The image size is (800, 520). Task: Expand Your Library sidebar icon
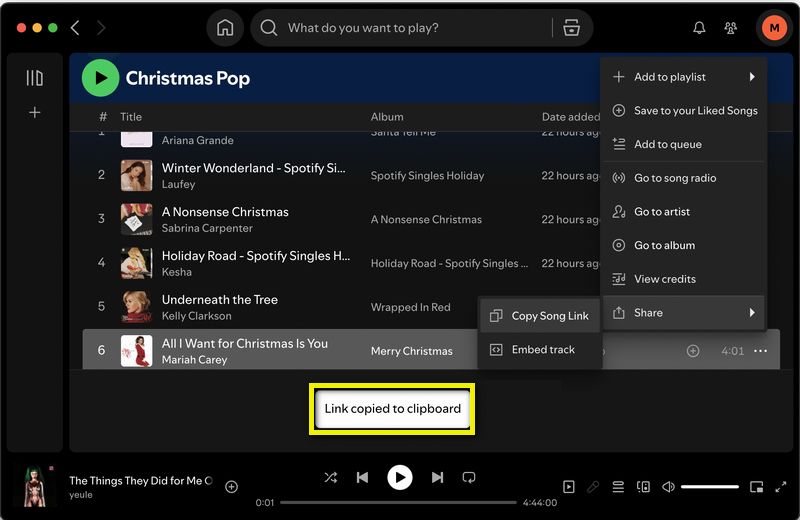[35, 78]
